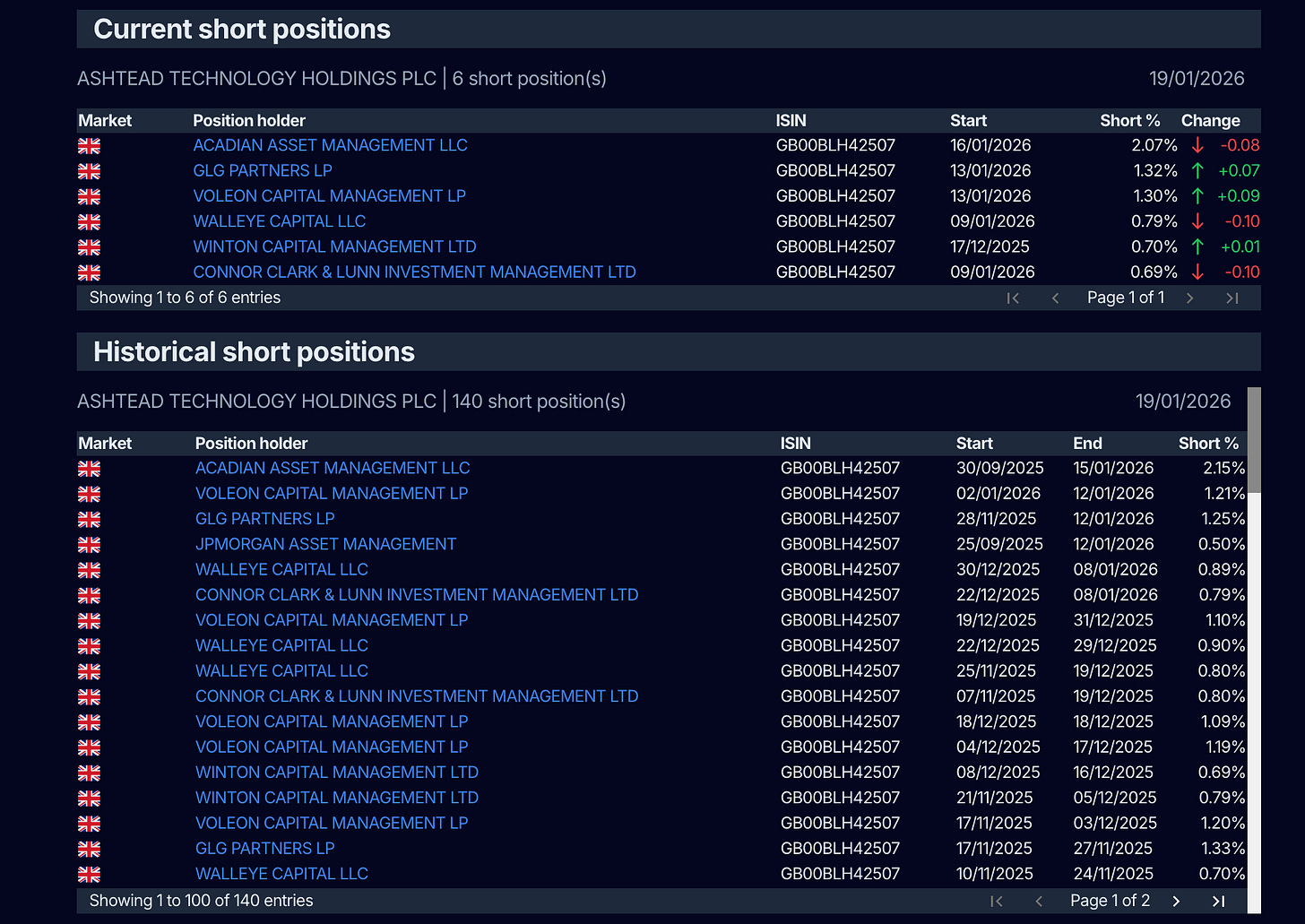The width and height of the screenshot is (1305, 924).
Task: Click the -0.08 change value
Action: click(1240, 145)
